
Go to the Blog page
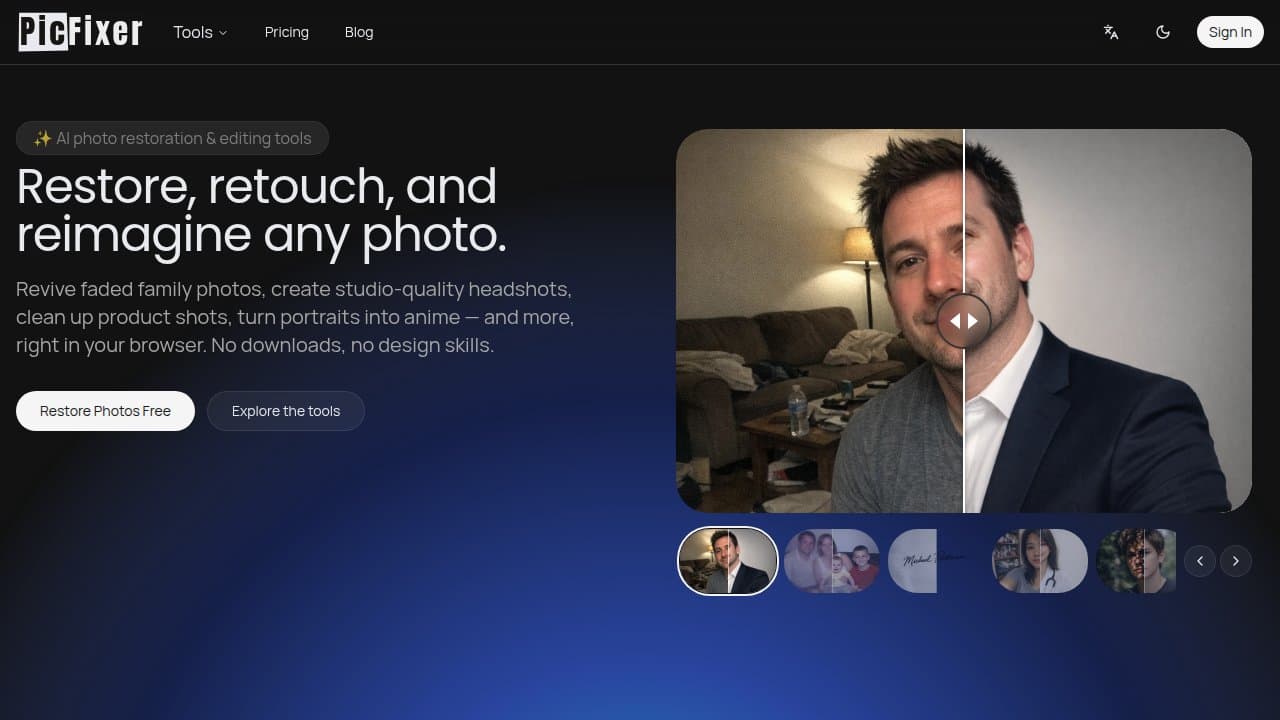pyautogui.click(x=359, y=32)
